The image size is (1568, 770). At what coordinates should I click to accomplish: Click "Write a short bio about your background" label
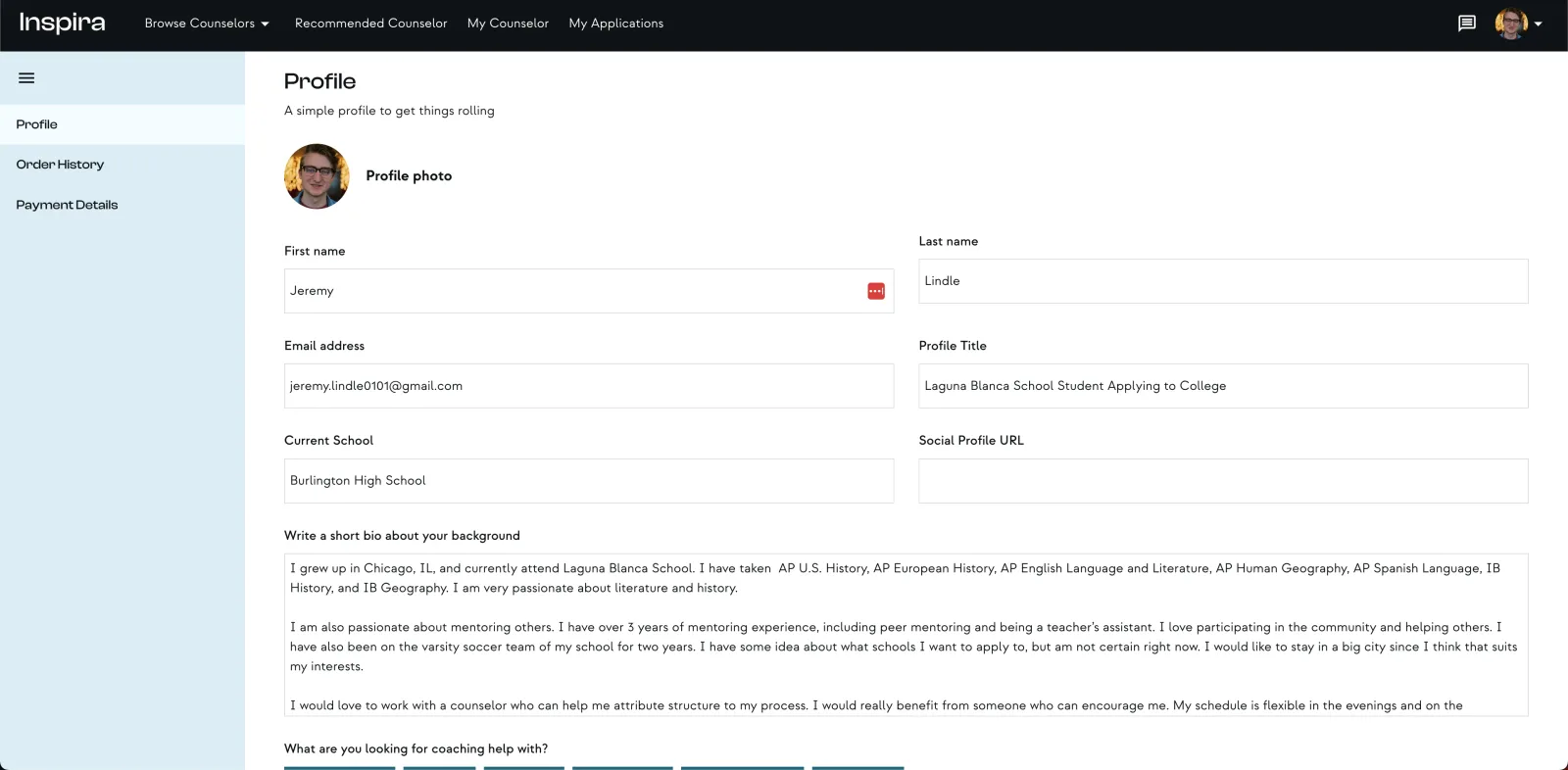(x=402, y=536)
